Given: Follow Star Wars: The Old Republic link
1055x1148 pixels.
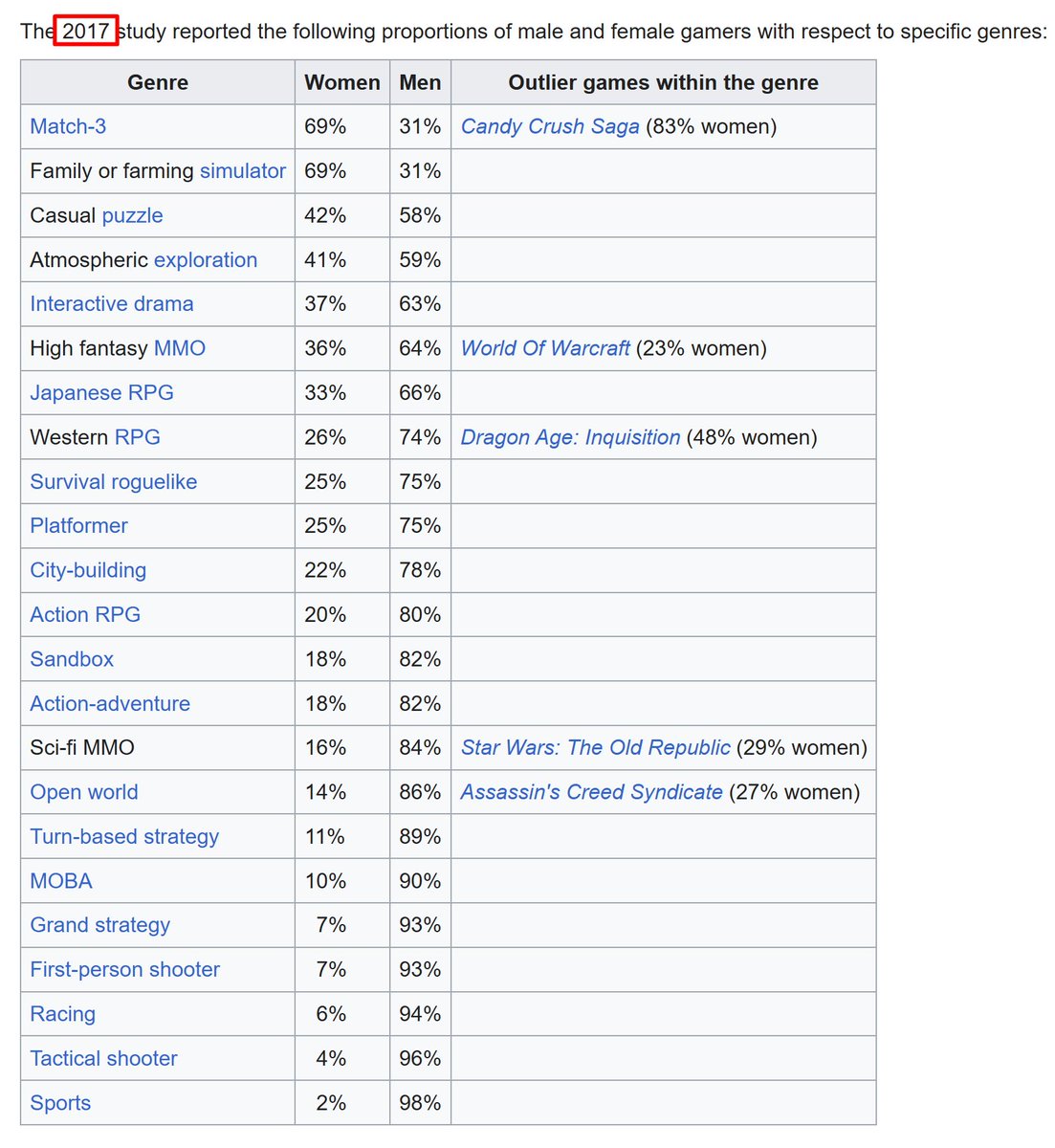Looking at the screenshot, I should point(596,747).
